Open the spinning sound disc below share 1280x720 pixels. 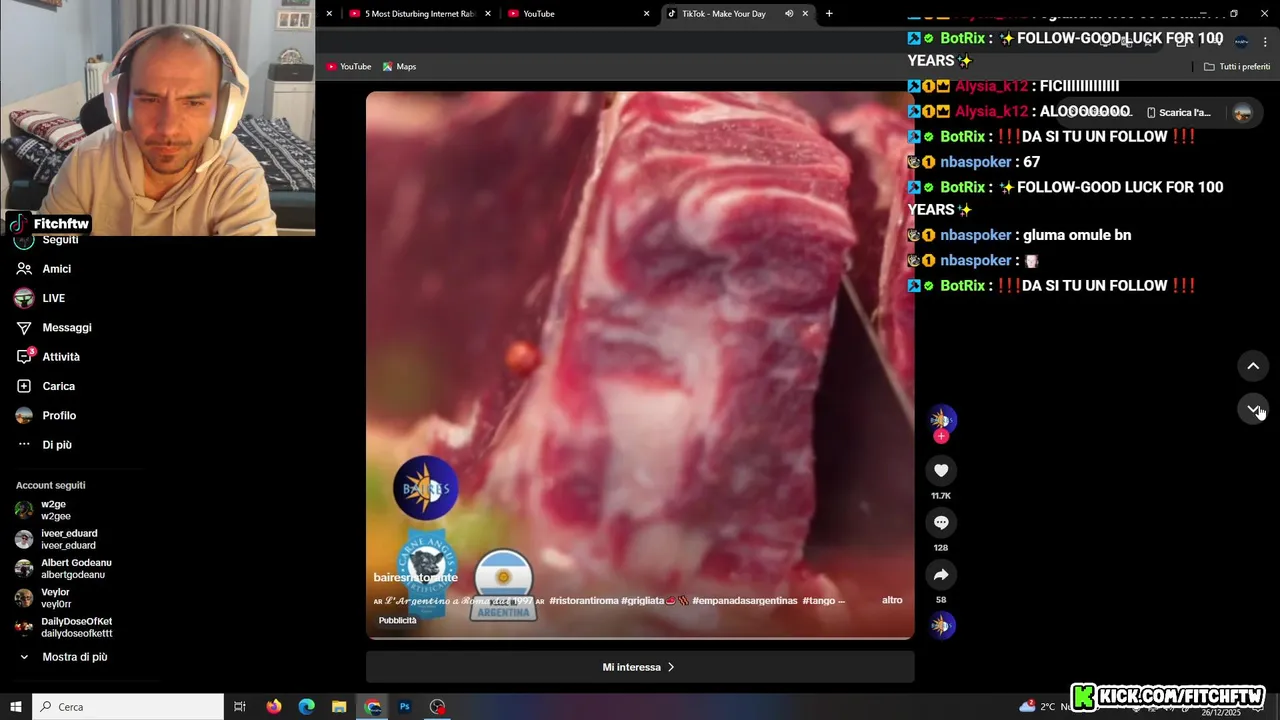[x=941, y=625]
